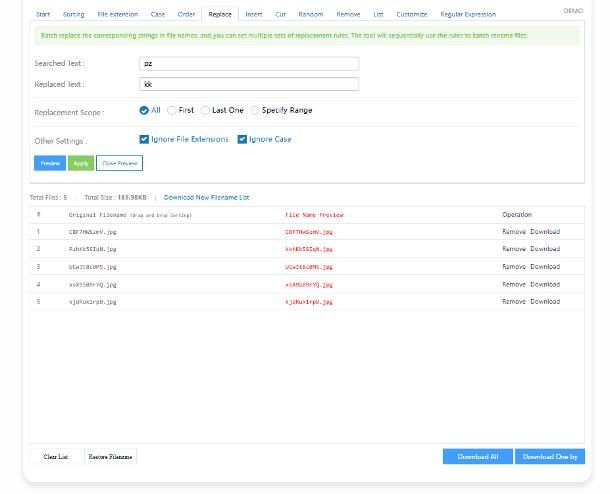Open the File extension tab
The height and width of the screenshot is (494, 610).
point(118,15)
